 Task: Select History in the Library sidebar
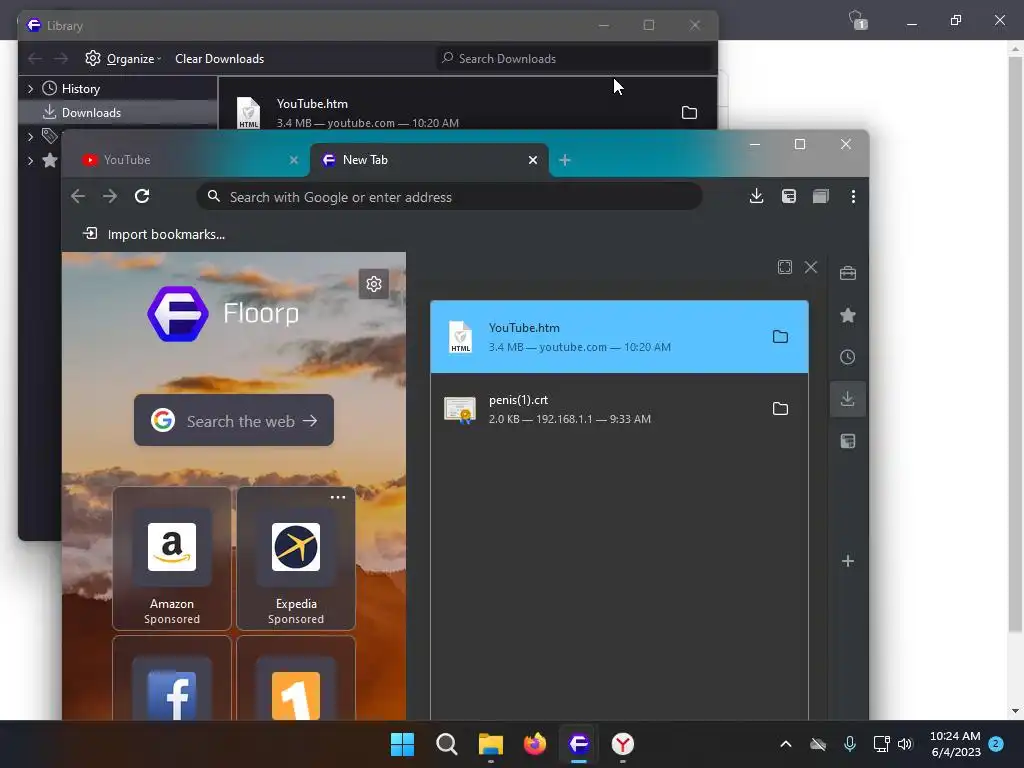pos(81,89)
